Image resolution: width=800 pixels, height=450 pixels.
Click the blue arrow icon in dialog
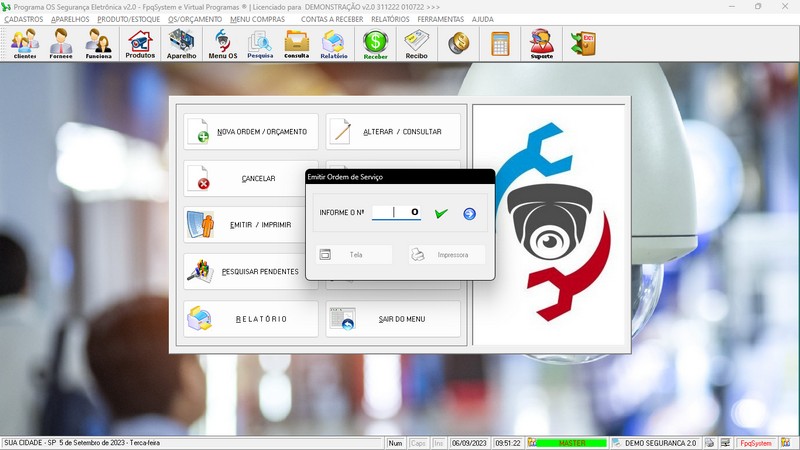(x=469, y=214)
